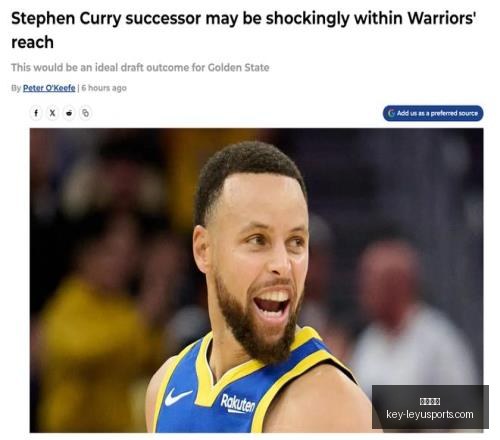Open the main article photo
The height and width of the screenshot is (440, 500).
pos(256,280)
